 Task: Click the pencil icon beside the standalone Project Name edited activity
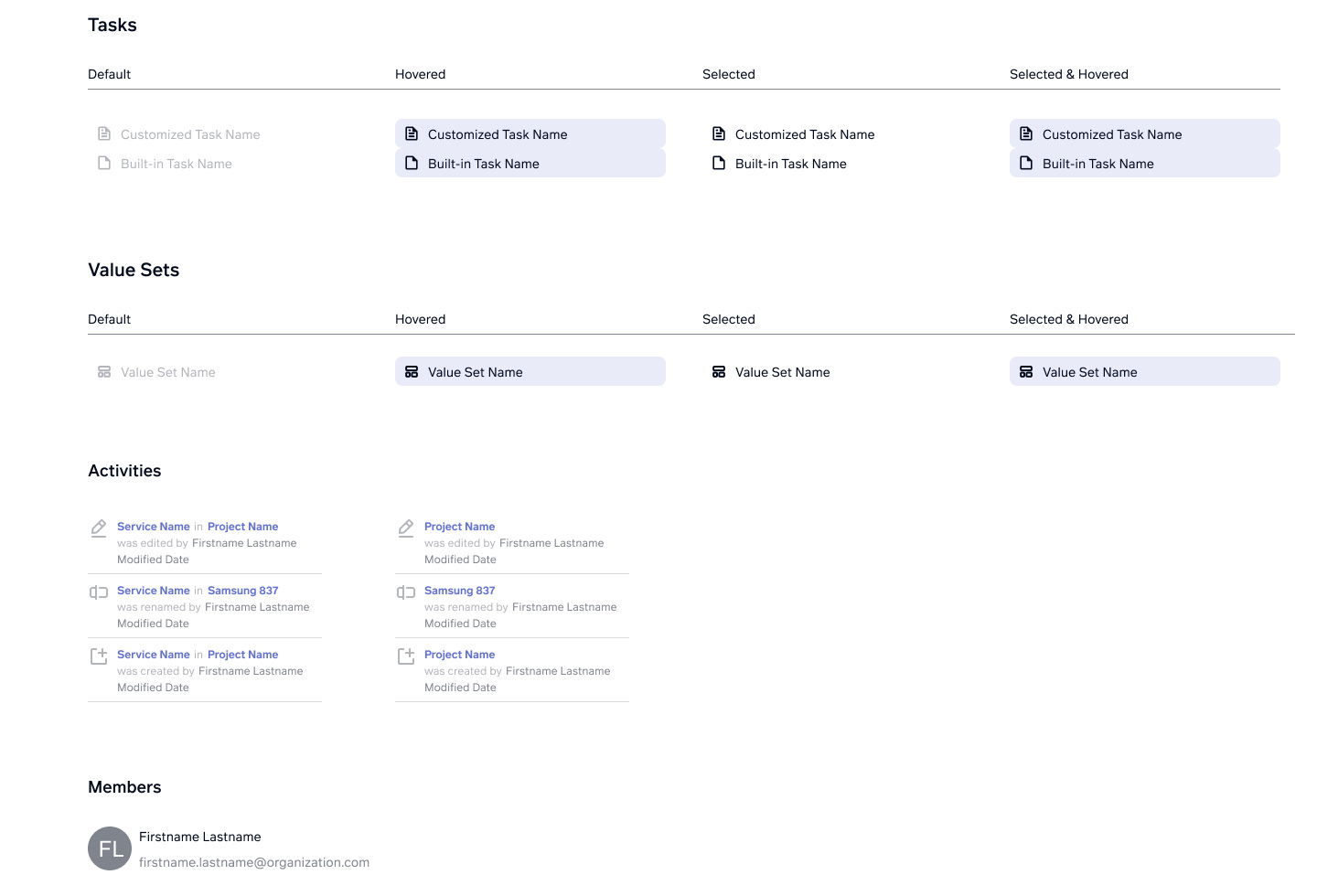tap(406, 528)
